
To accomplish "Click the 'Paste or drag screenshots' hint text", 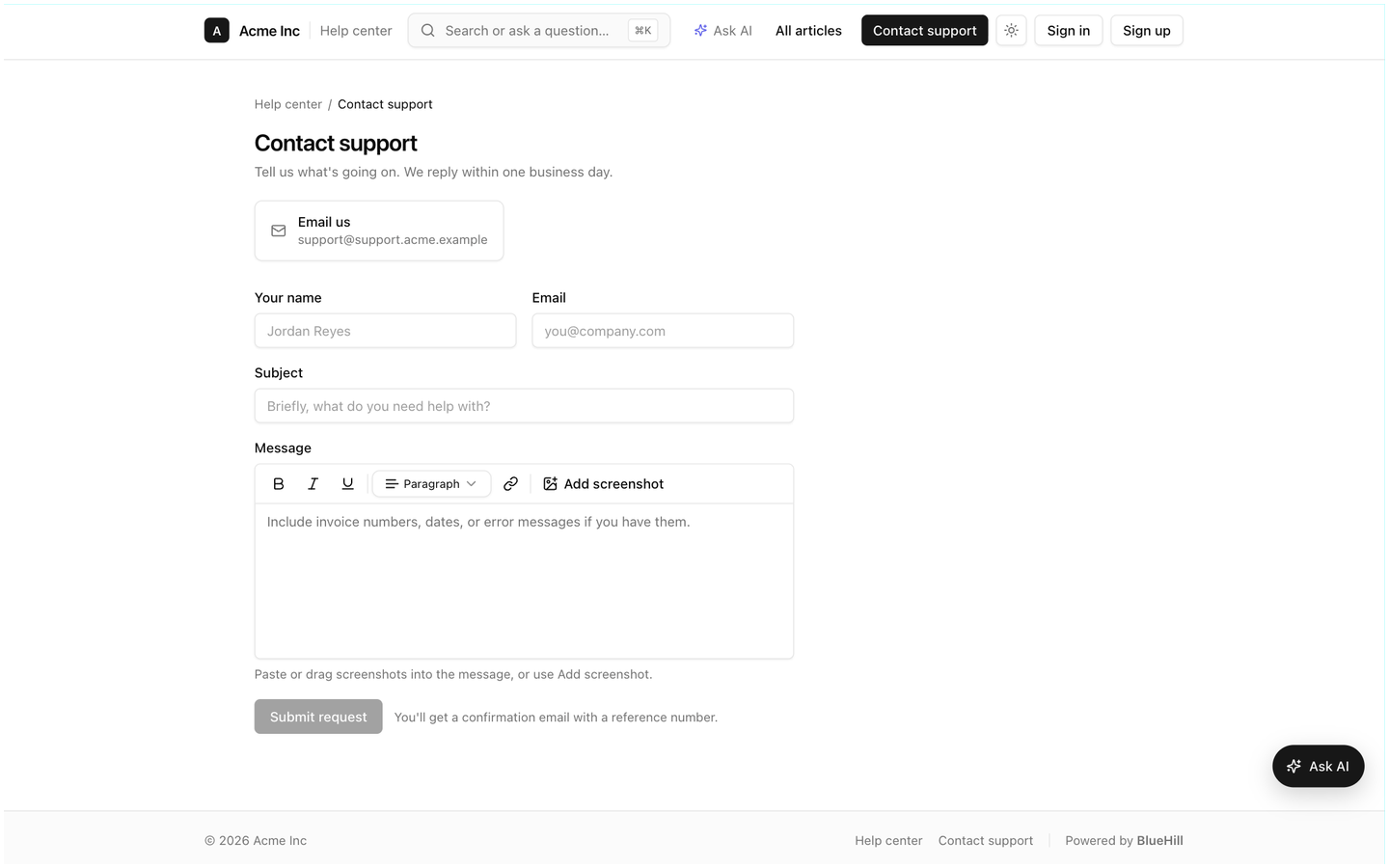I will [x=453, y=674].
